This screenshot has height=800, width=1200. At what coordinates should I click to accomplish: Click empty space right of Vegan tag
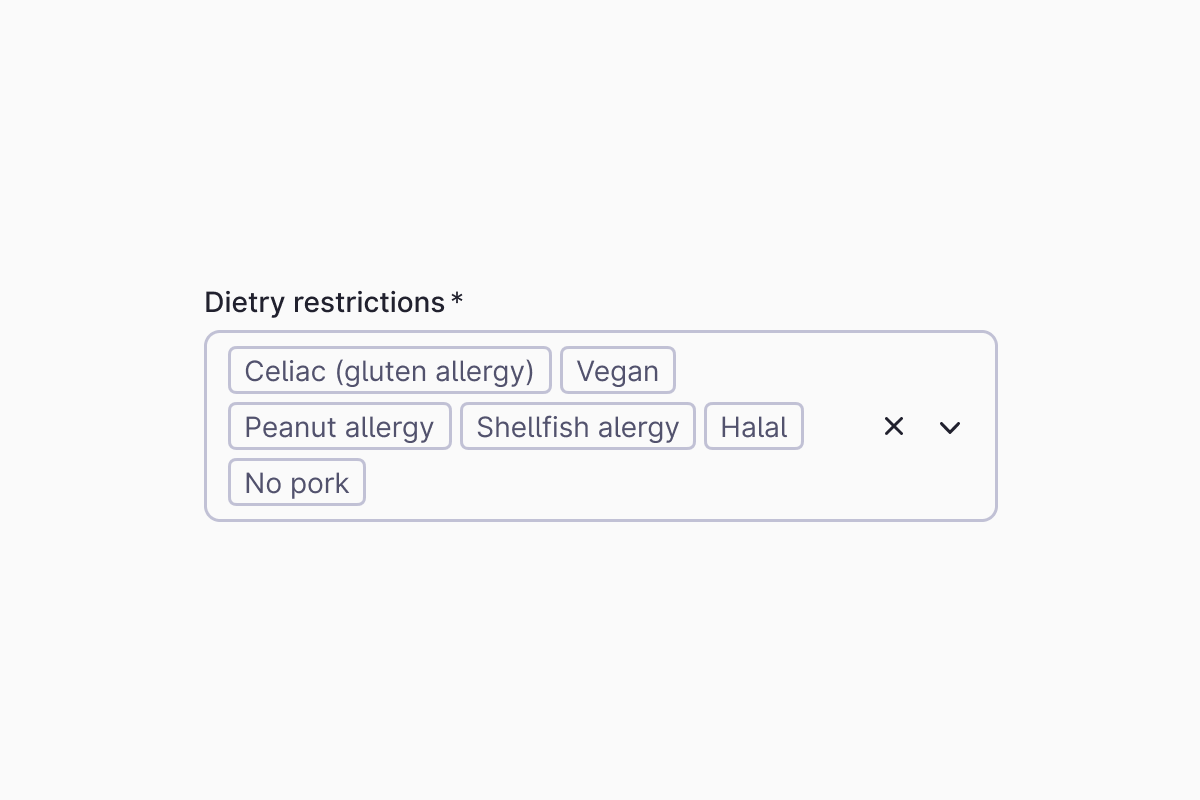coord(760,371)
